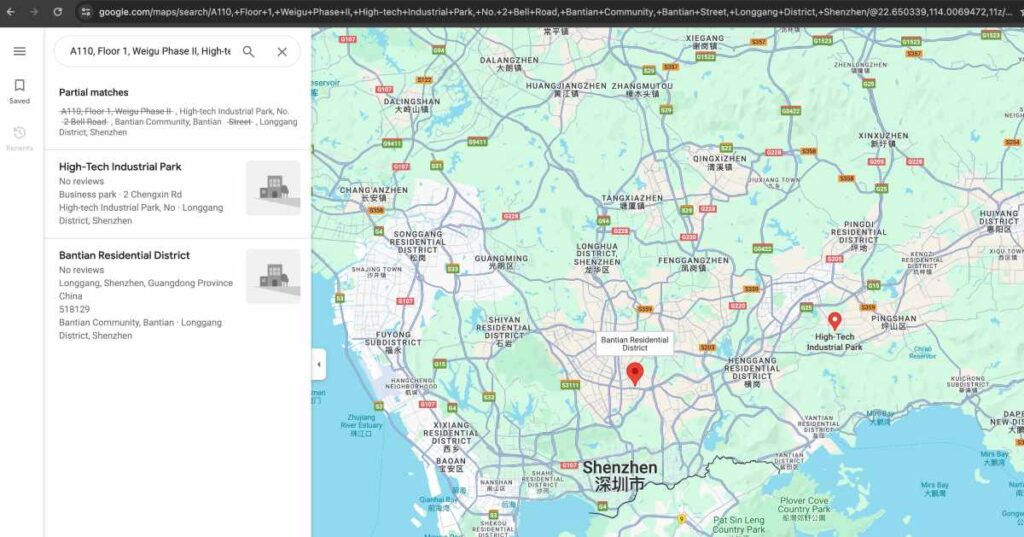Click the Shenzhen city label on map
This screenshot has width=1024, height=537.
pyautogui.click(x=619, y=476)
